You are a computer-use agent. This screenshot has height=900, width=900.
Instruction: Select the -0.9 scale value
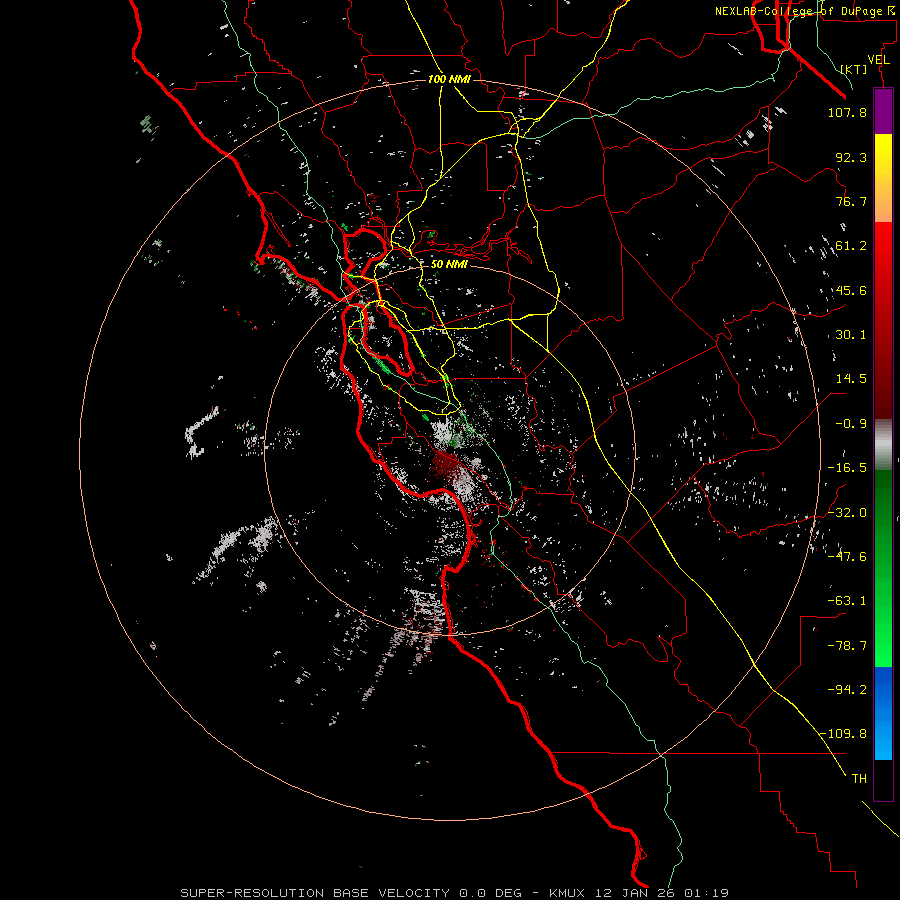click(851, 424)
